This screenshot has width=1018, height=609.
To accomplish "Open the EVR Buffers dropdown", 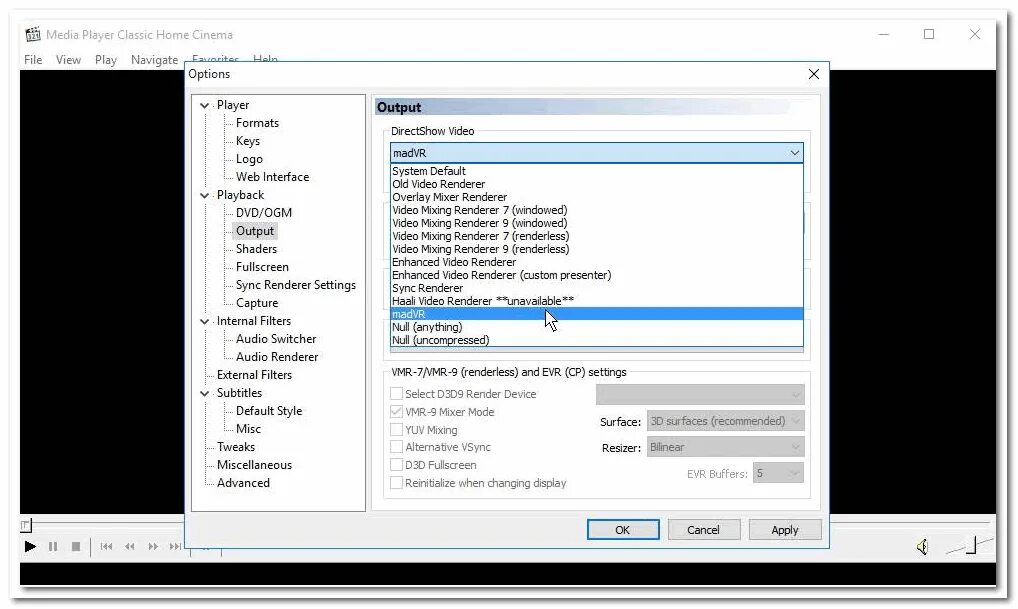I will [x=778, y=473].
